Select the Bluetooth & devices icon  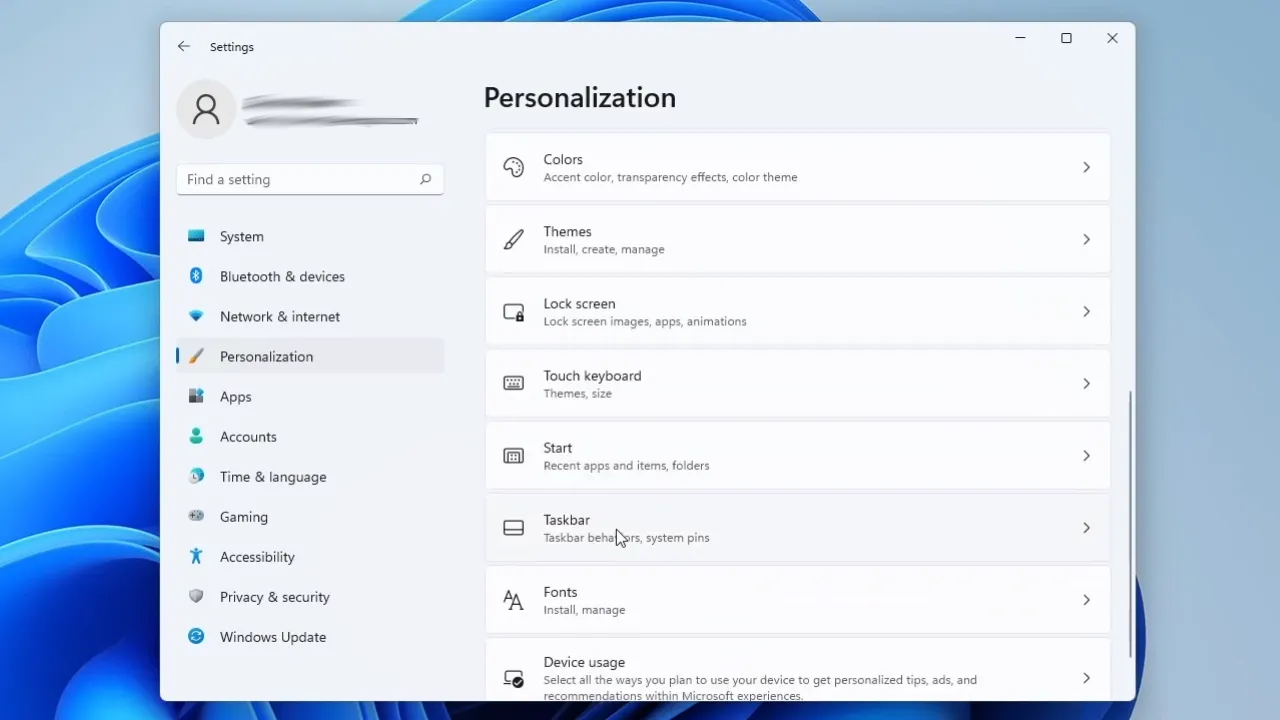click(x=196, y=276)
